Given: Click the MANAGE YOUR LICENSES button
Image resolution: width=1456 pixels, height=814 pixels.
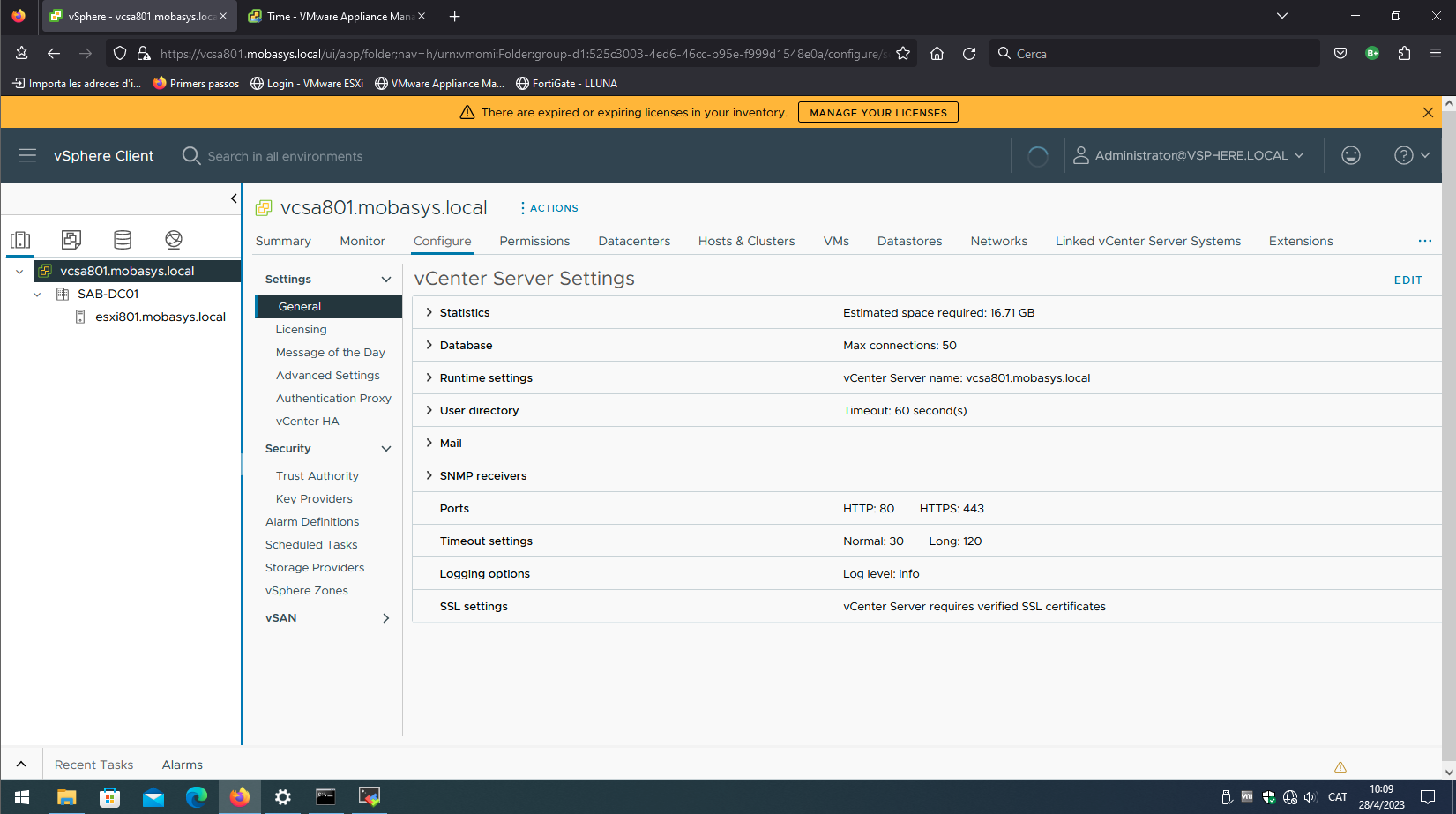Looking at the screenshot, I should click(878, 112).
